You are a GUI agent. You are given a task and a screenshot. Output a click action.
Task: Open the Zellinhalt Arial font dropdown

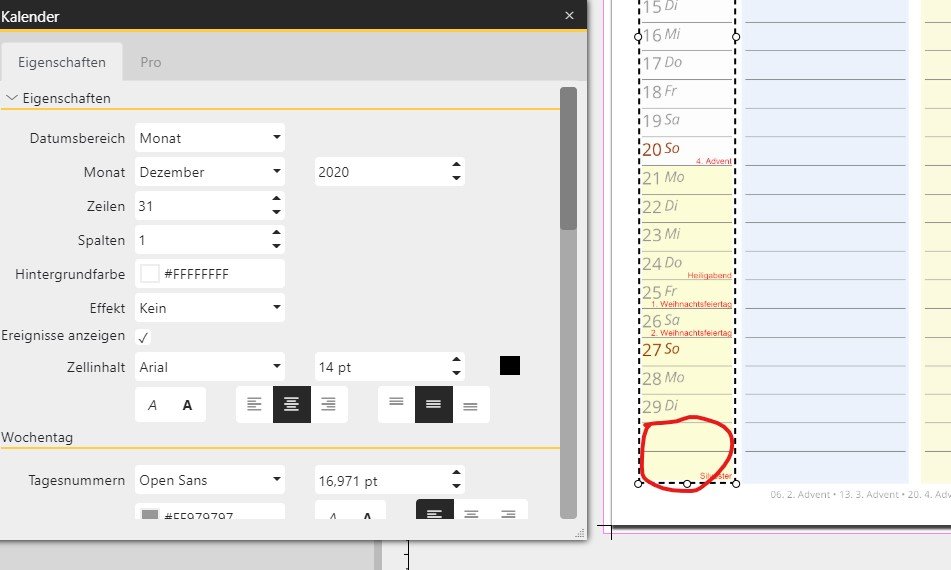click(210, 367)
